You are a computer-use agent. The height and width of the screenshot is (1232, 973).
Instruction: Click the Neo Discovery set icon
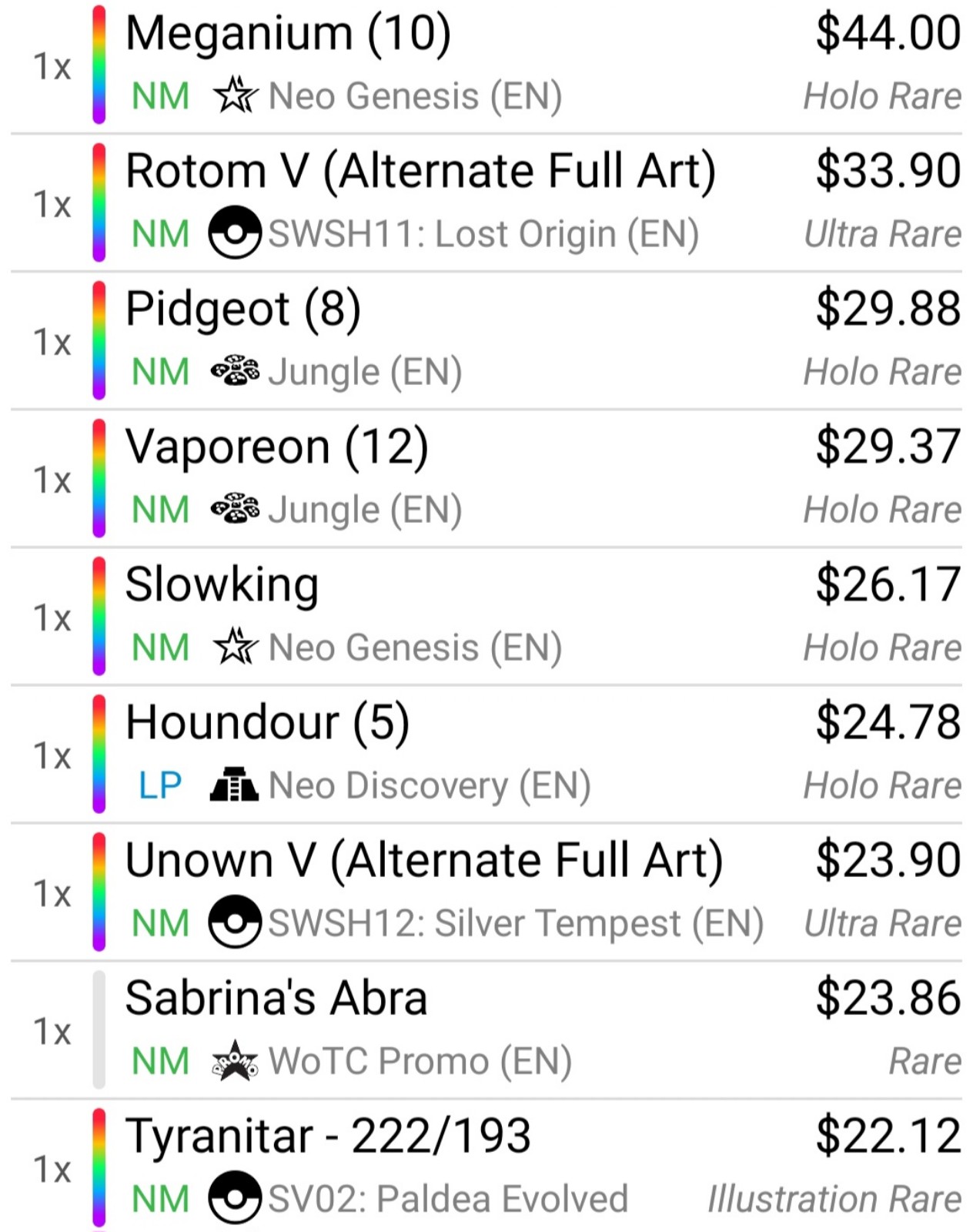235,785
